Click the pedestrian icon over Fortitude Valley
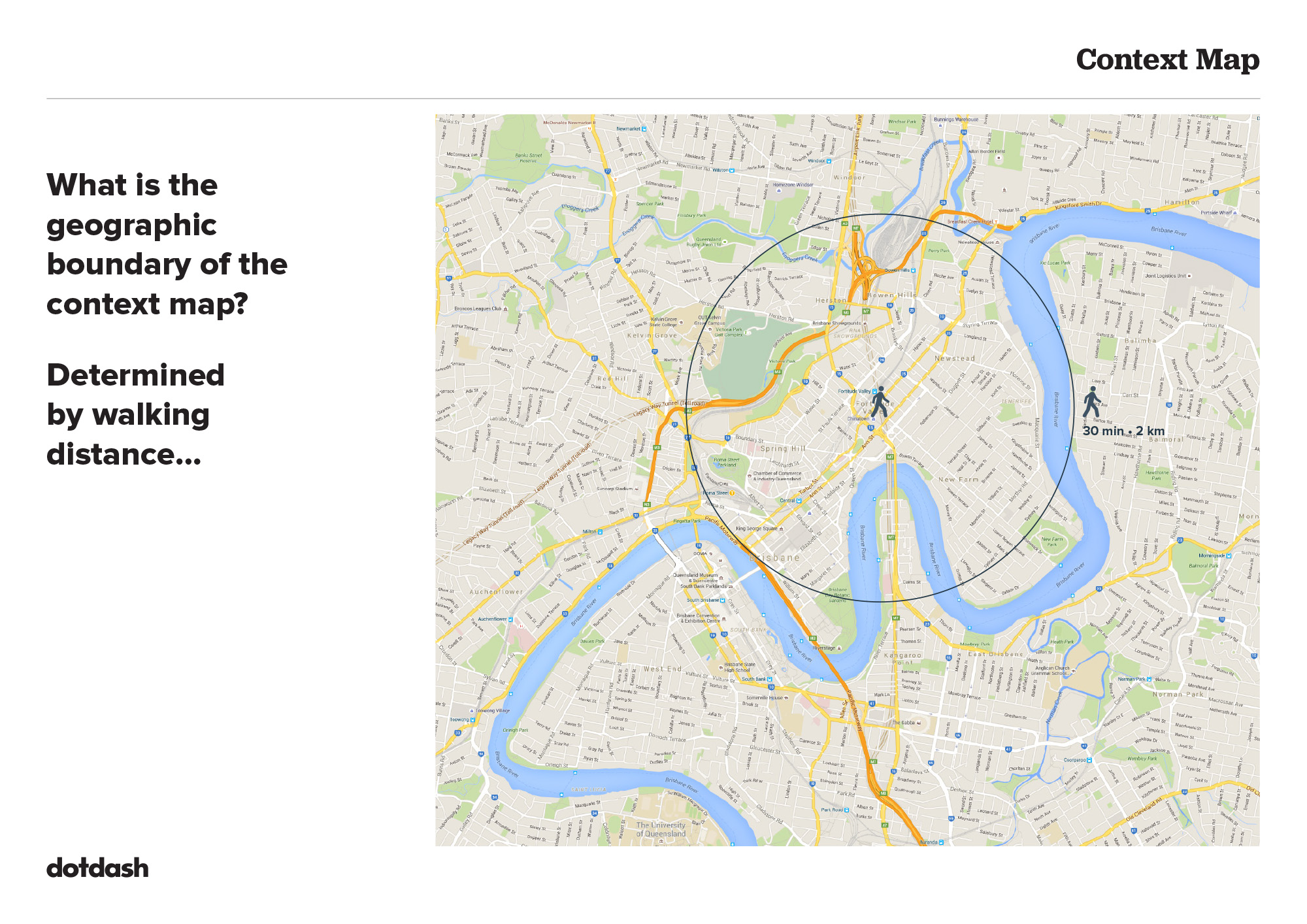Viewport: 1307px width, 924px height. pyautogui.click(x=880, y=401)
